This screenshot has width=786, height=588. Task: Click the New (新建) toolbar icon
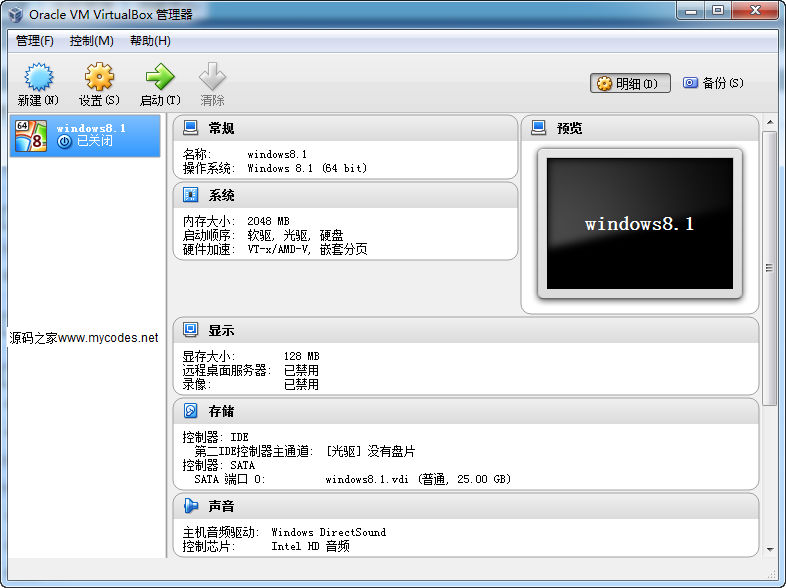(38, 77)
